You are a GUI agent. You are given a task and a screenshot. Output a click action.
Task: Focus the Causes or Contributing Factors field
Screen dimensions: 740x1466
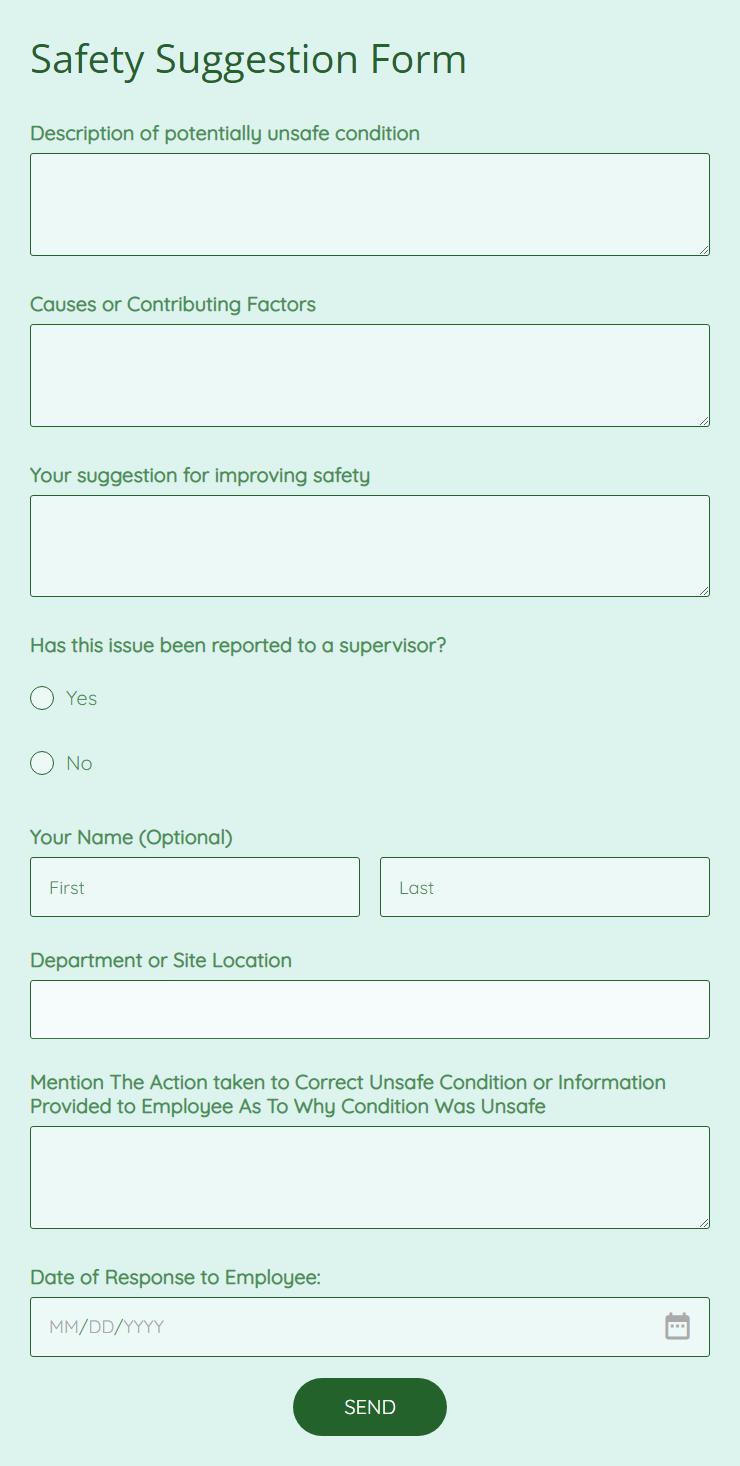pyautogui.click(x=370, y=375)
